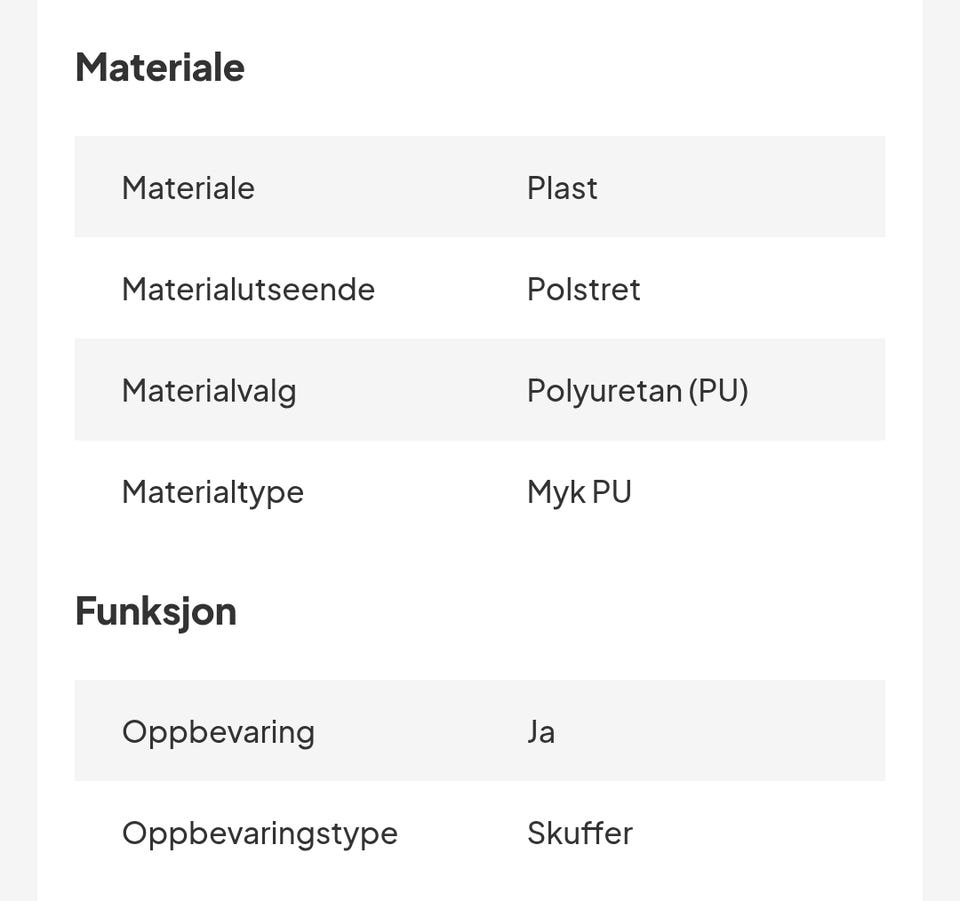Click the Materiale section heading
This screenshot has width=960, height=901.
160,68
